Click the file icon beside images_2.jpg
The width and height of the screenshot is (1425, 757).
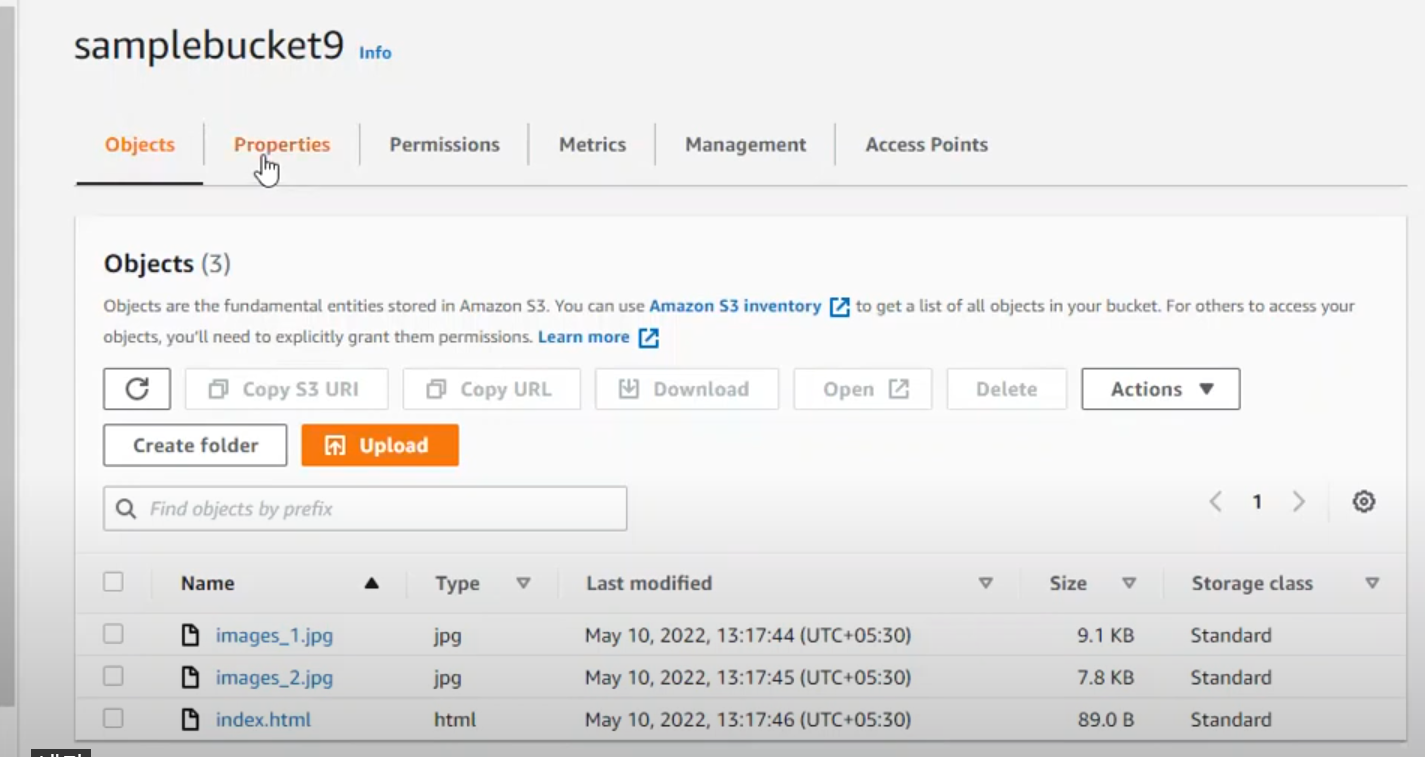coord(190,677)
